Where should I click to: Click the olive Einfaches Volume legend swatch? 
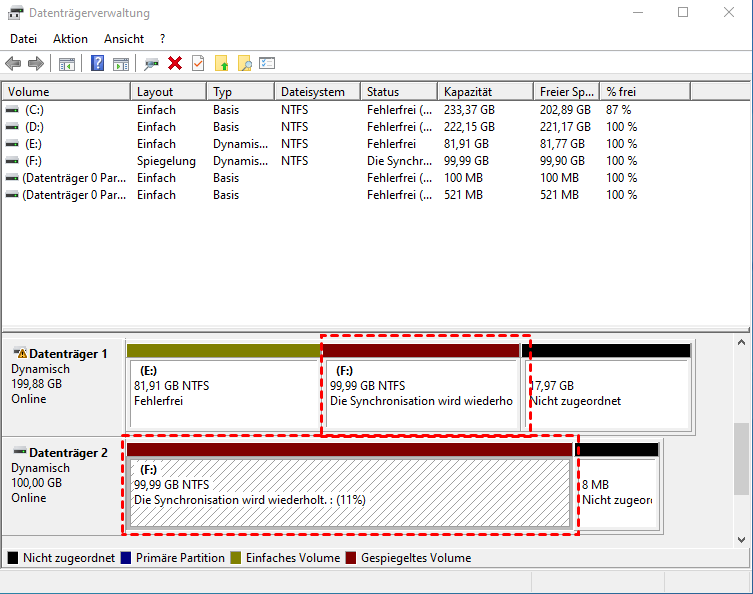click(x=235, y=558)
